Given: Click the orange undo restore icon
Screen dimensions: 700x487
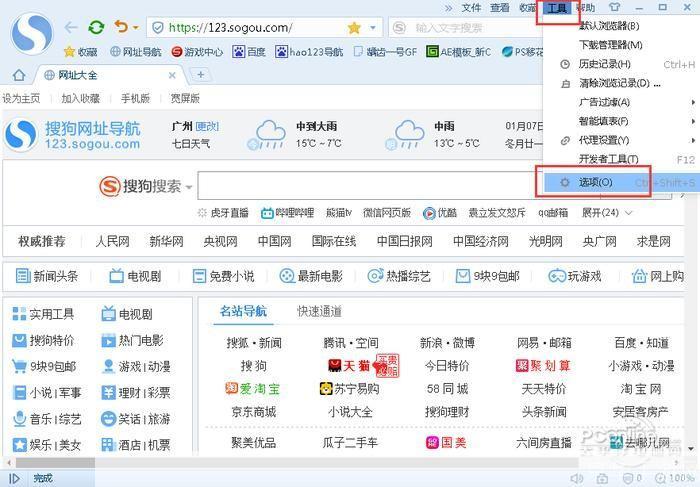Looking at the screenshot, I should (121, 27).
